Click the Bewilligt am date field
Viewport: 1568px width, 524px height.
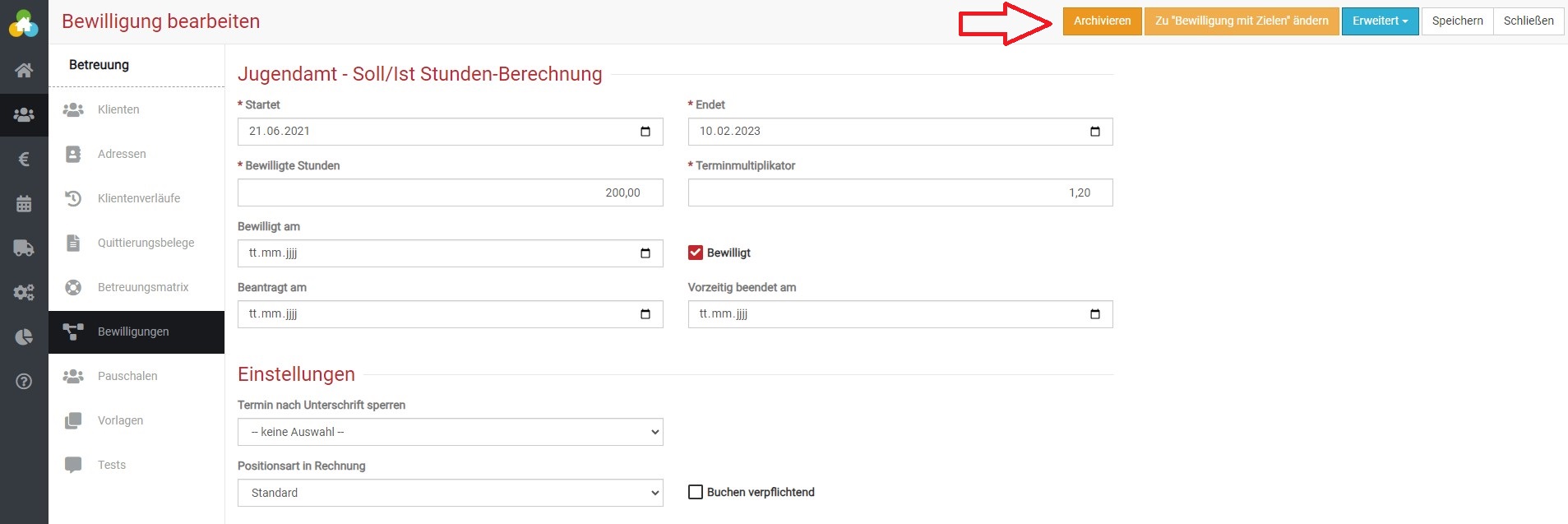click(451, 253)
